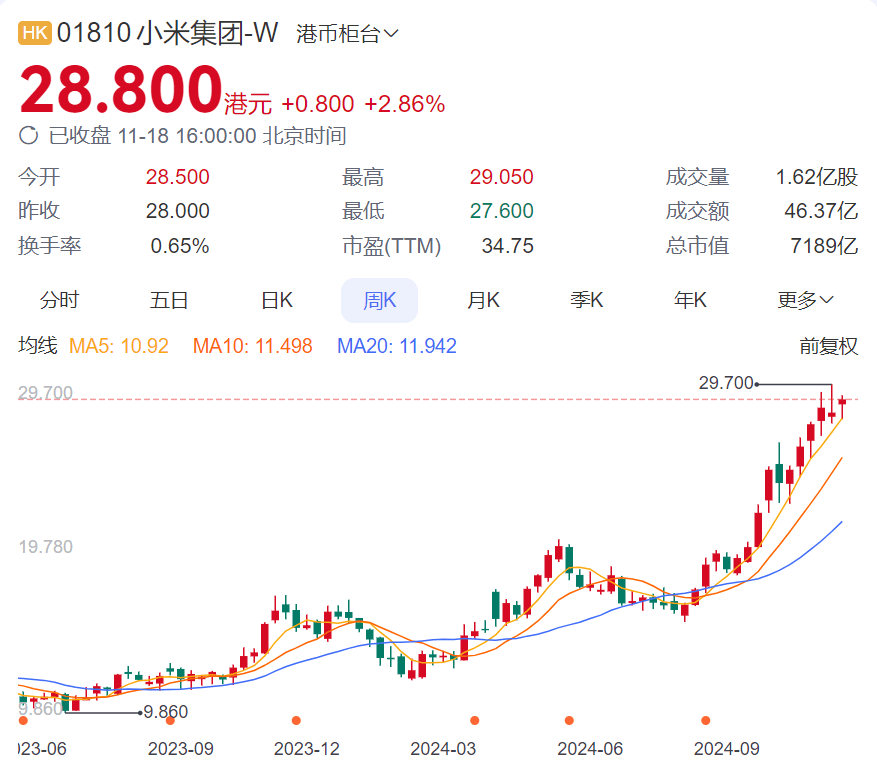Click the 29.700 high price annotation

click(726, 383)
